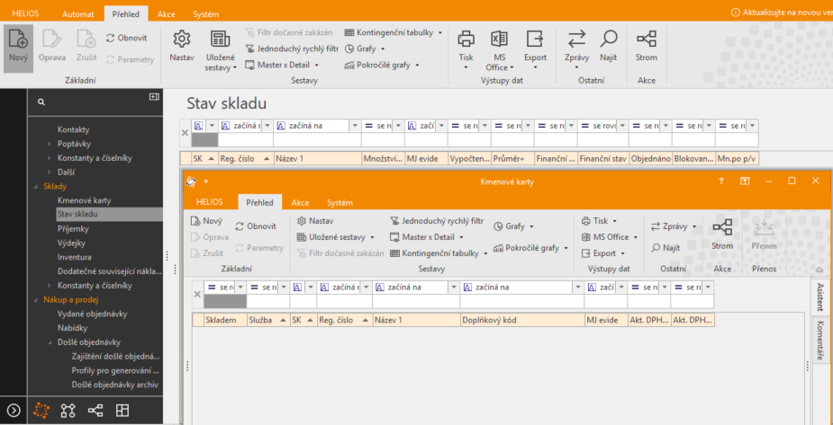Open Výdejky in sidebar
Viewport: 833px width, 425px height.
click(x=71, y=243)
